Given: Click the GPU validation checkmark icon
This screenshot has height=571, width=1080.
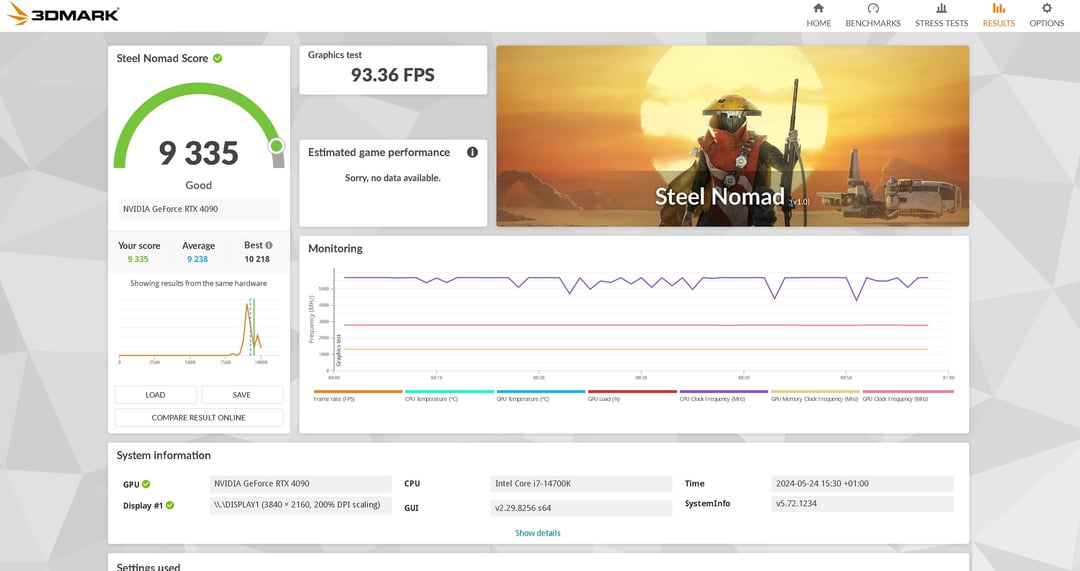Looking at the screenshot, I should tap(146, 484).
